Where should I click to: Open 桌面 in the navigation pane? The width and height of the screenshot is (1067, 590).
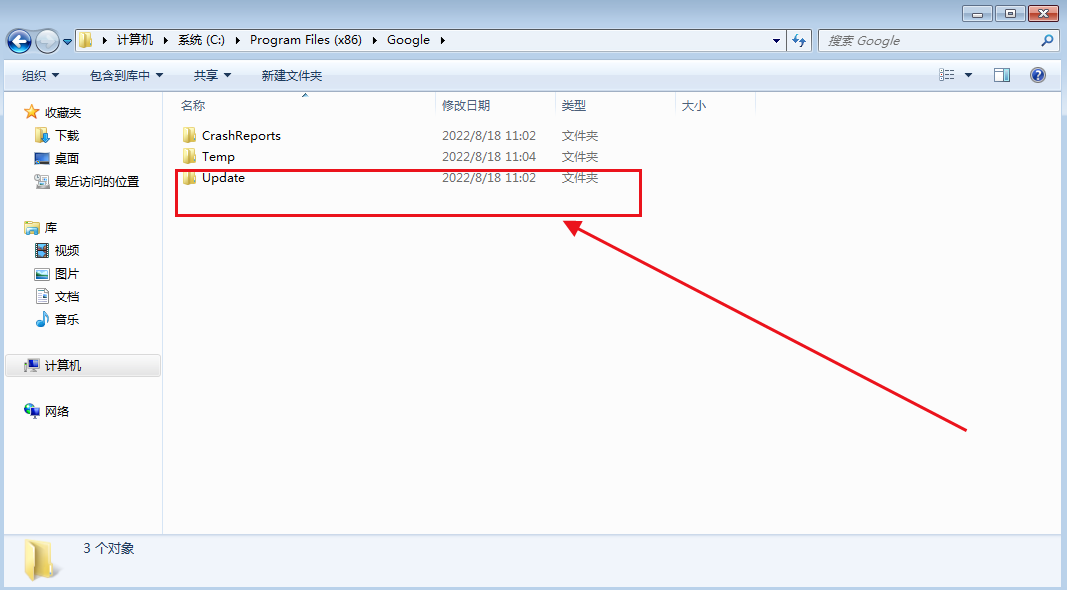click(67, 159)
